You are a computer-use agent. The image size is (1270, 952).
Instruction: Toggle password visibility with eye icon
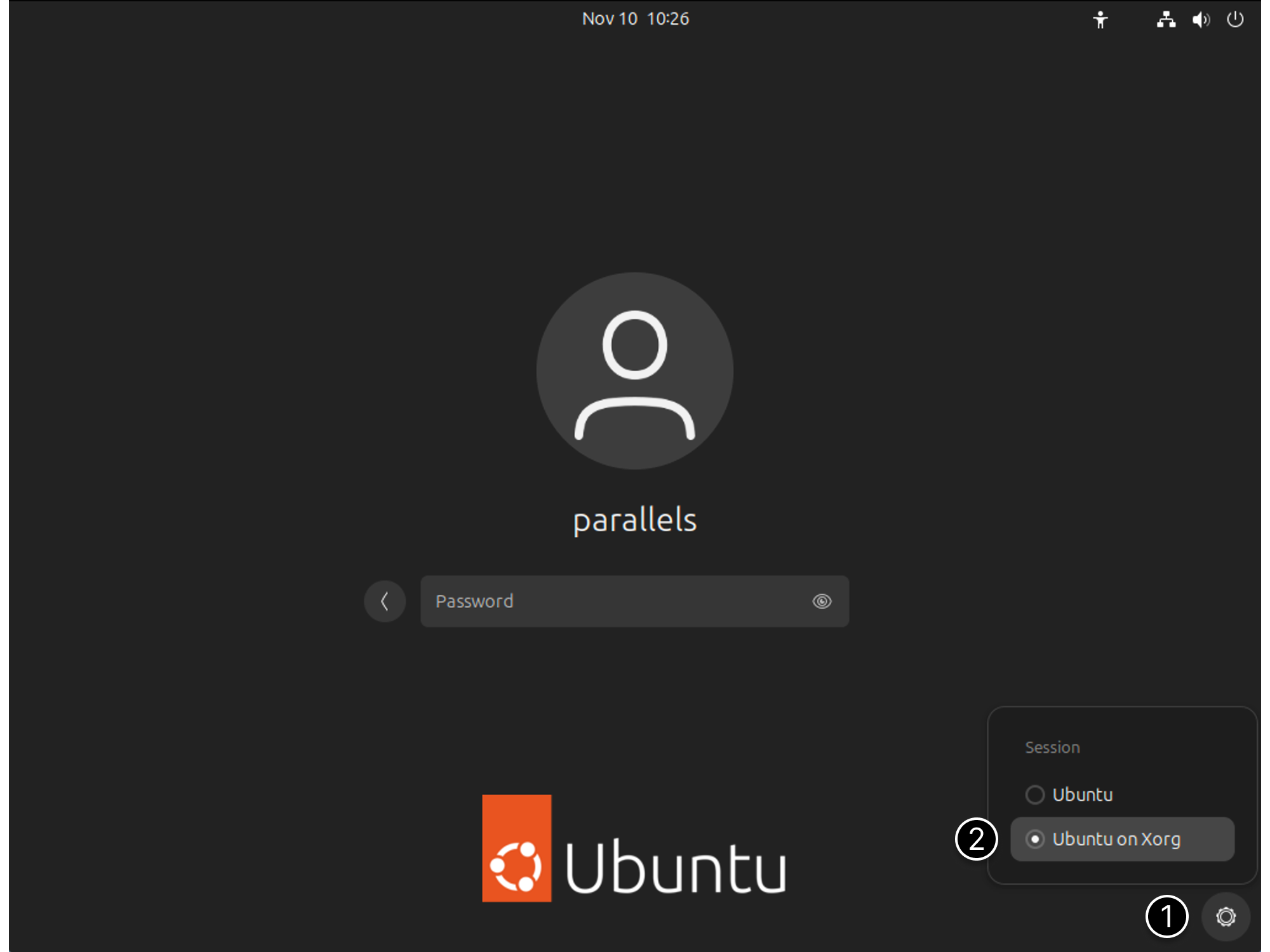[822, 601]
